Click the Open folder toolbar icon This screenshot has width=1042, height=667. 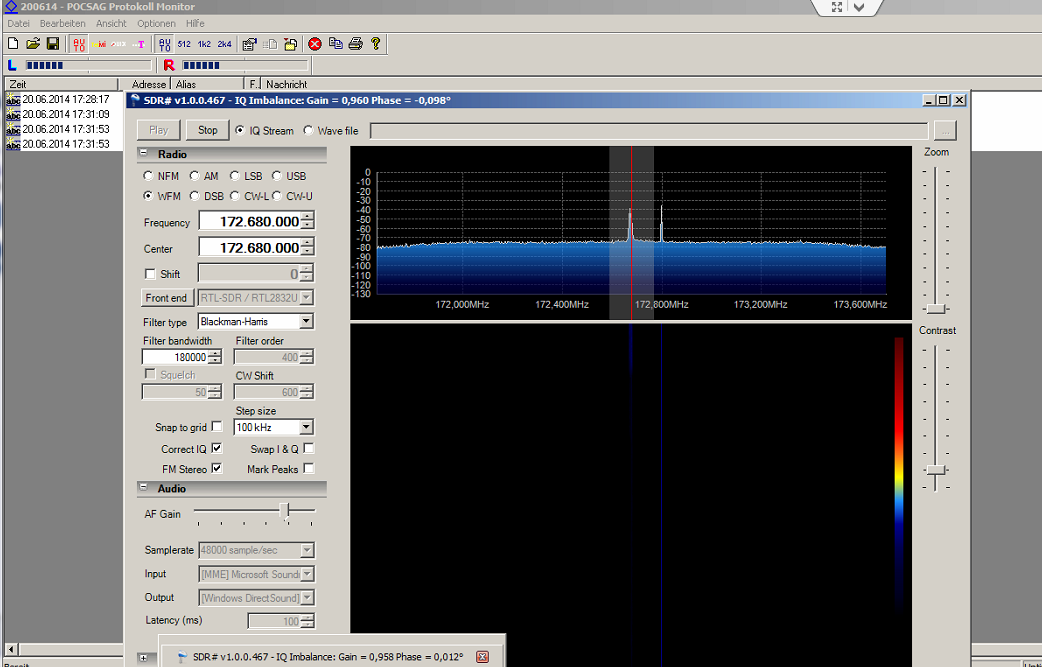(33, 44)
